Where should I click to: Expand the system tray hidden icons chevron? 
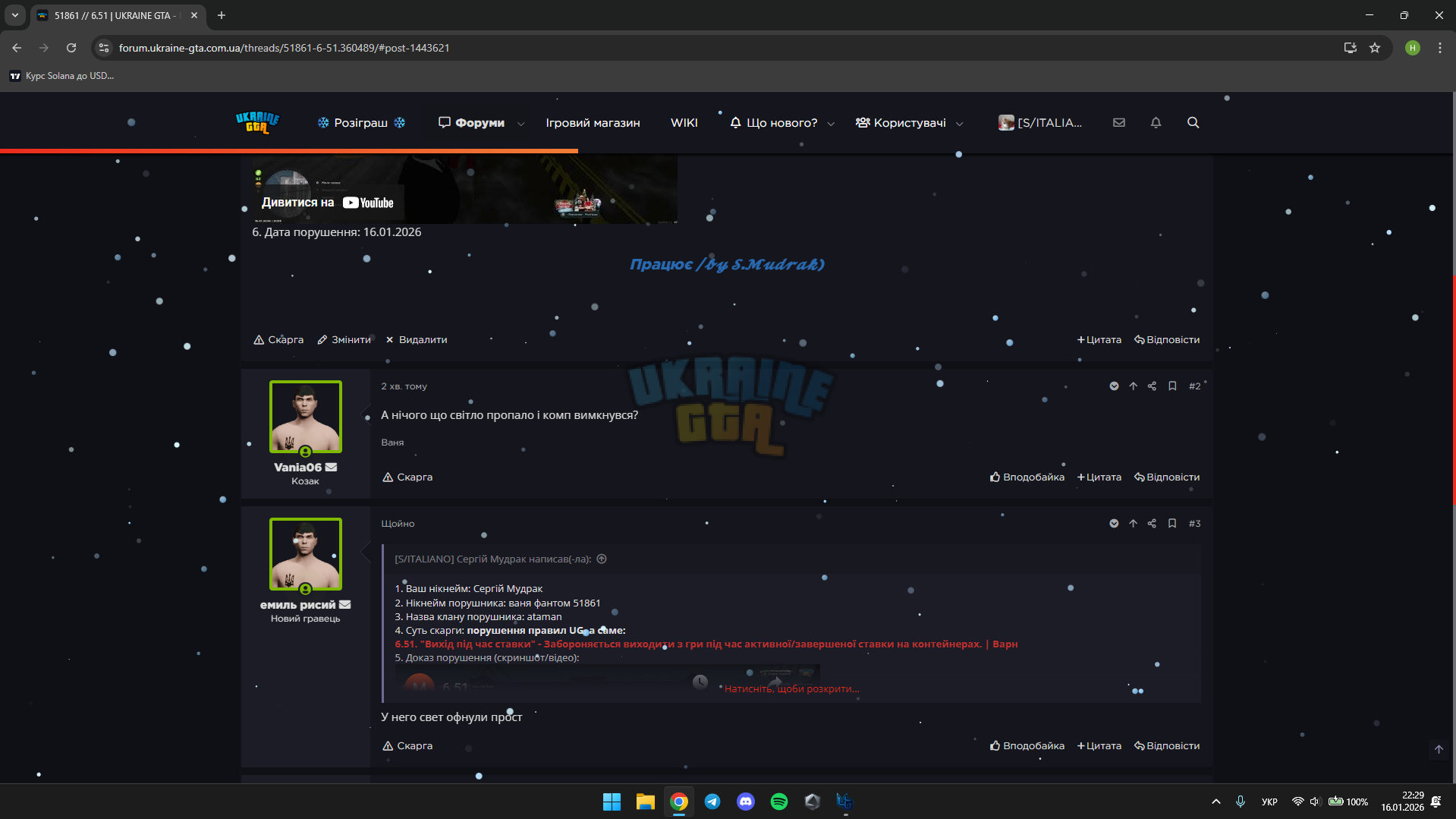pyautogui.click(x=1216, y=802)
